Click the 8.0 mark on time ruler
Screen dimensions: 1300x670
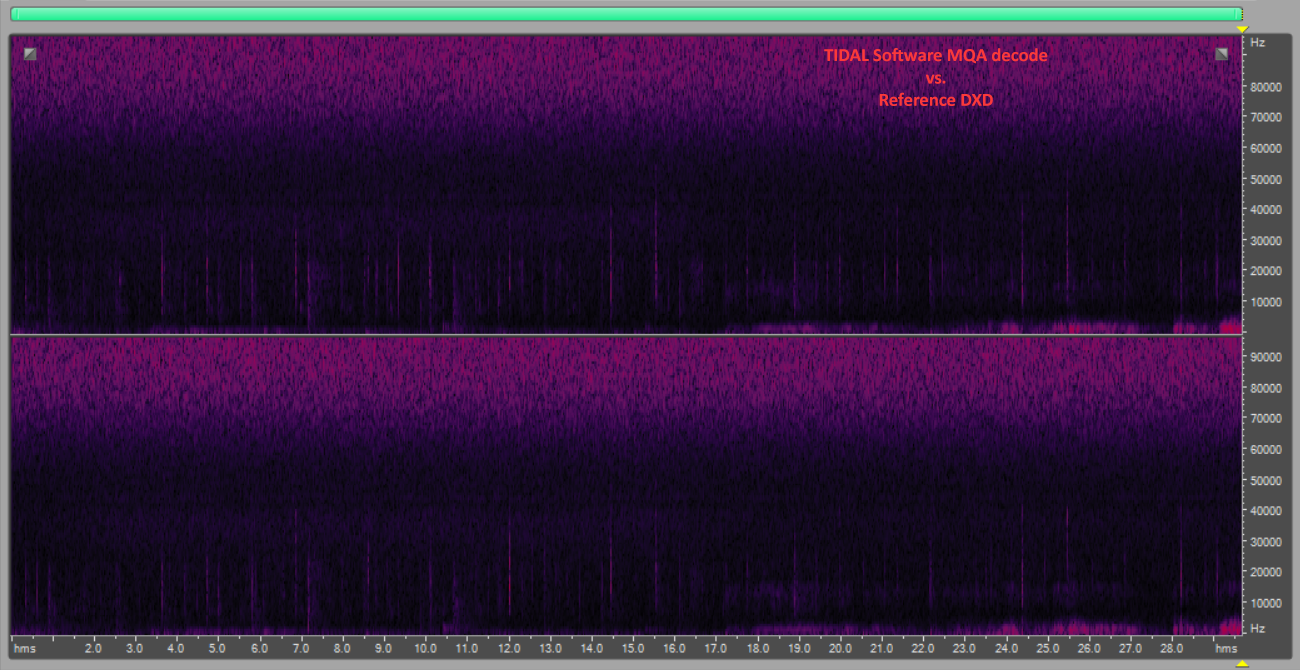342,649
